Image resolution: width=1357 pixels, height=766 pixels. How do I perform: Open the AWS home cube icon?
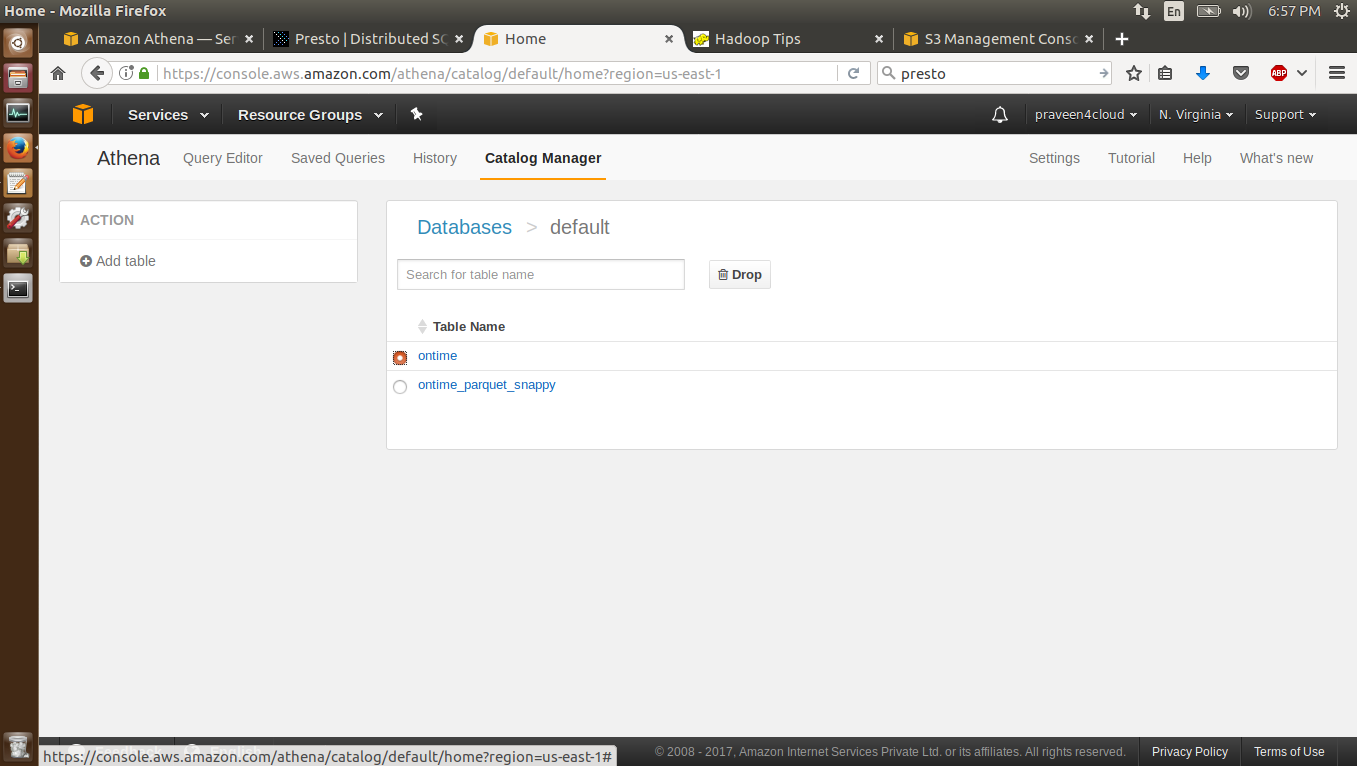pyautogui.click(x=83, y=114)
